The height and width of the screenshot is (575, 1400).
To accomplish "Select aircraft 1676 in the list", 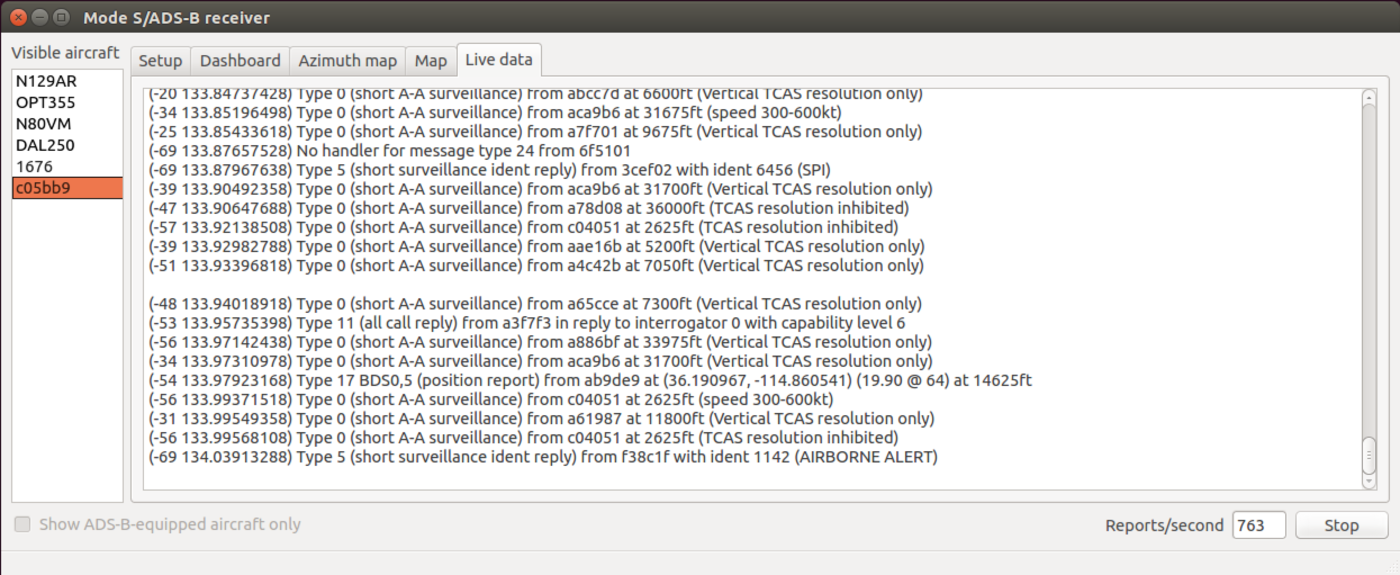I will click(x=67, y=166).
